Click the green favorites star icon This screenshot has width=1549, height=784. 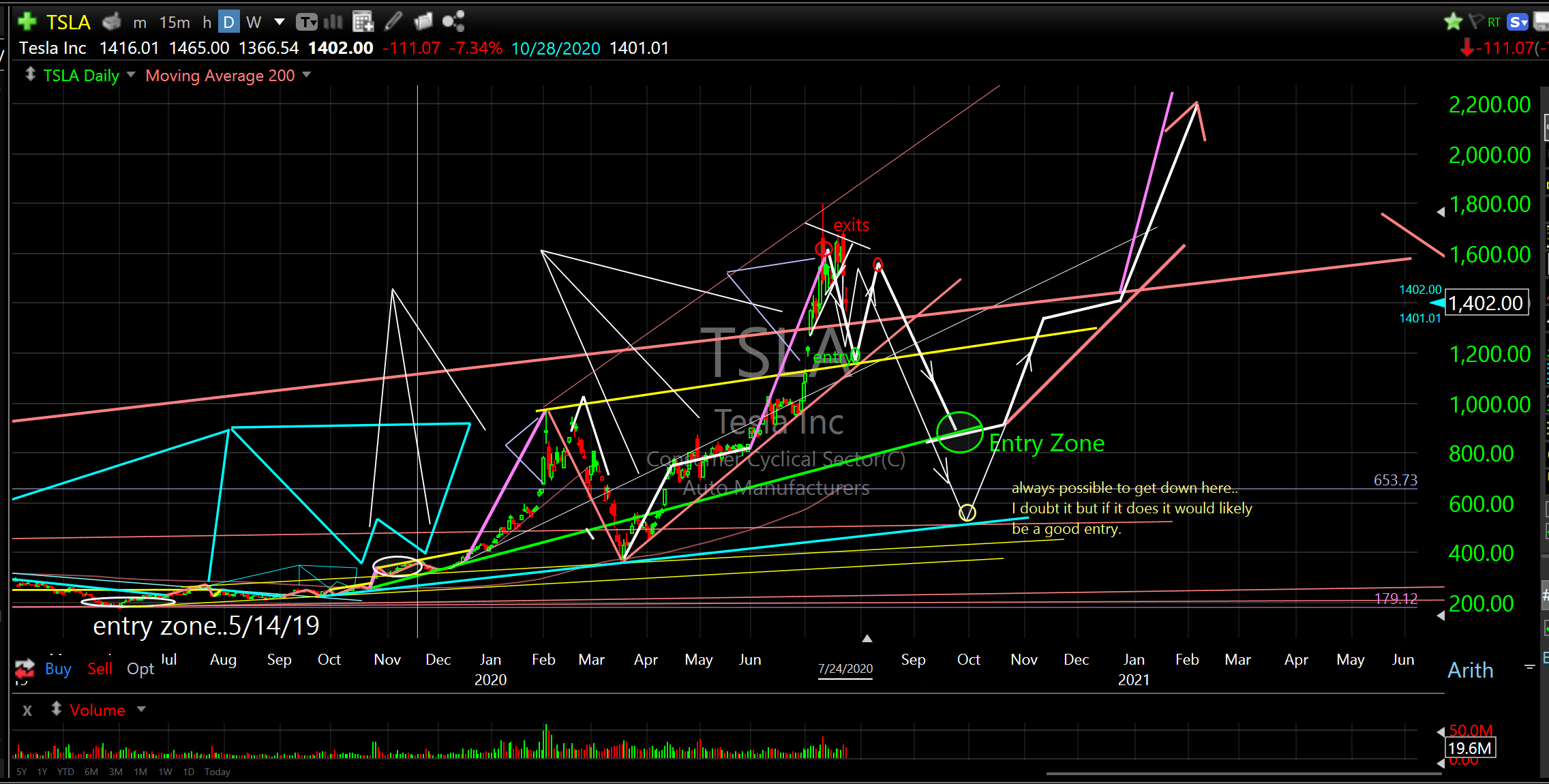[1453, 22]
